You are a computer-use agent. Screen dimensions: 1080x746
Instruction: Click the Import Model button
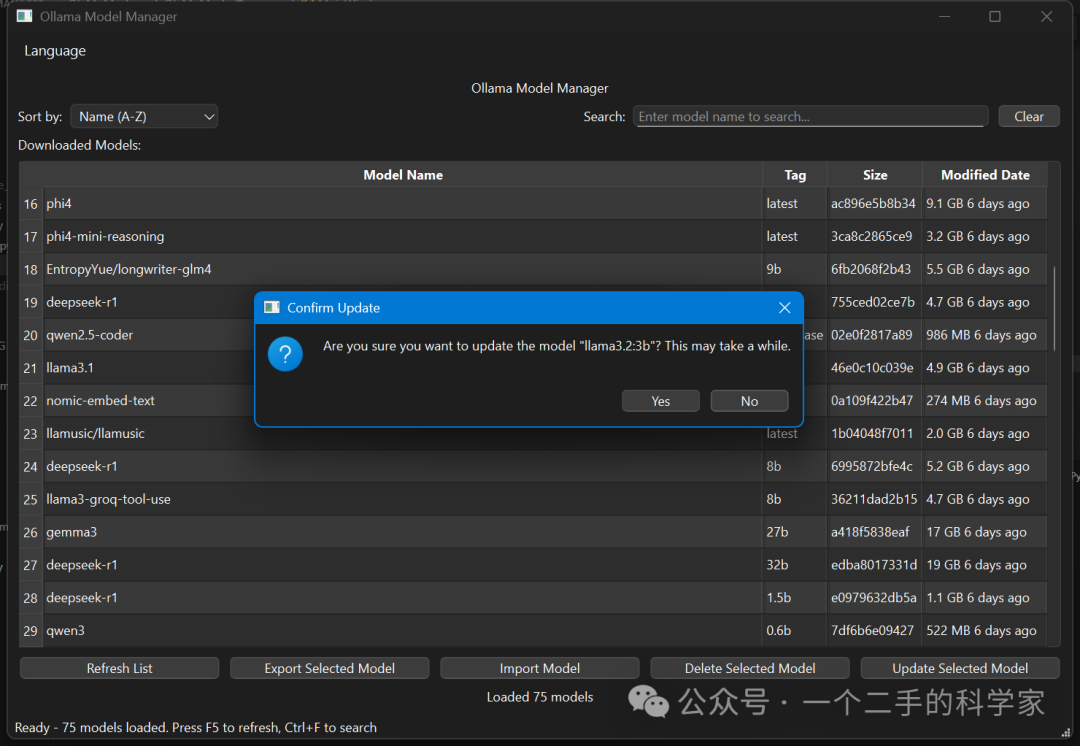(x=540, y=668)
